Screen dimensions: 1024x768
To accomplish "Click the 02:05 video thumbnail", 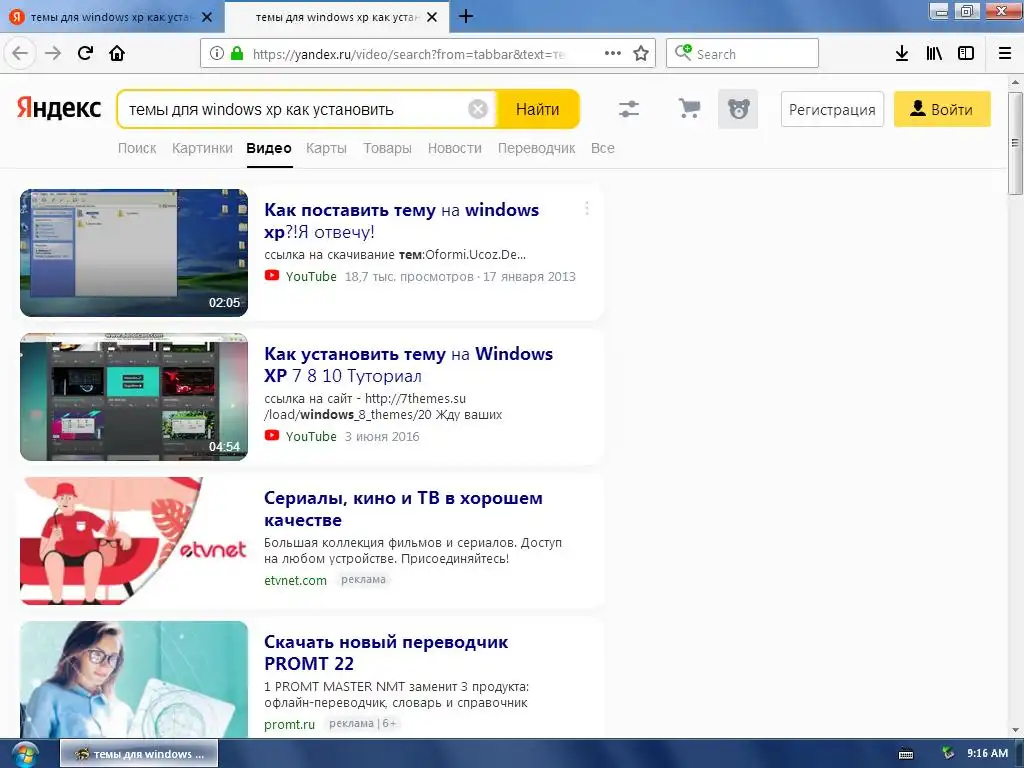I will [134, 253].
